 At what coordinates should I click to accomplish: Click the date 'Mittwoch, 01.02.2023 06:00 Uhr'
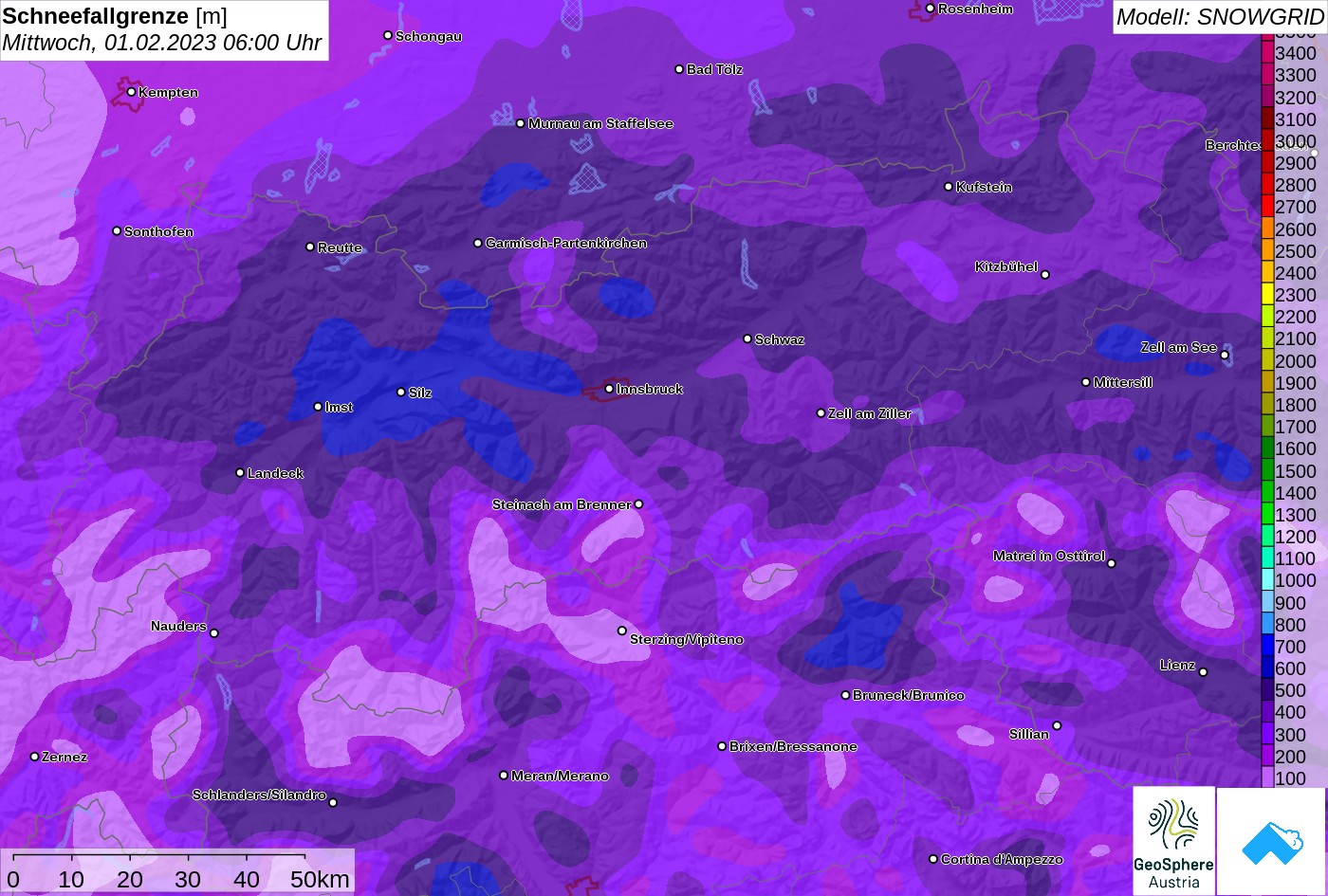tap(162, 43)
